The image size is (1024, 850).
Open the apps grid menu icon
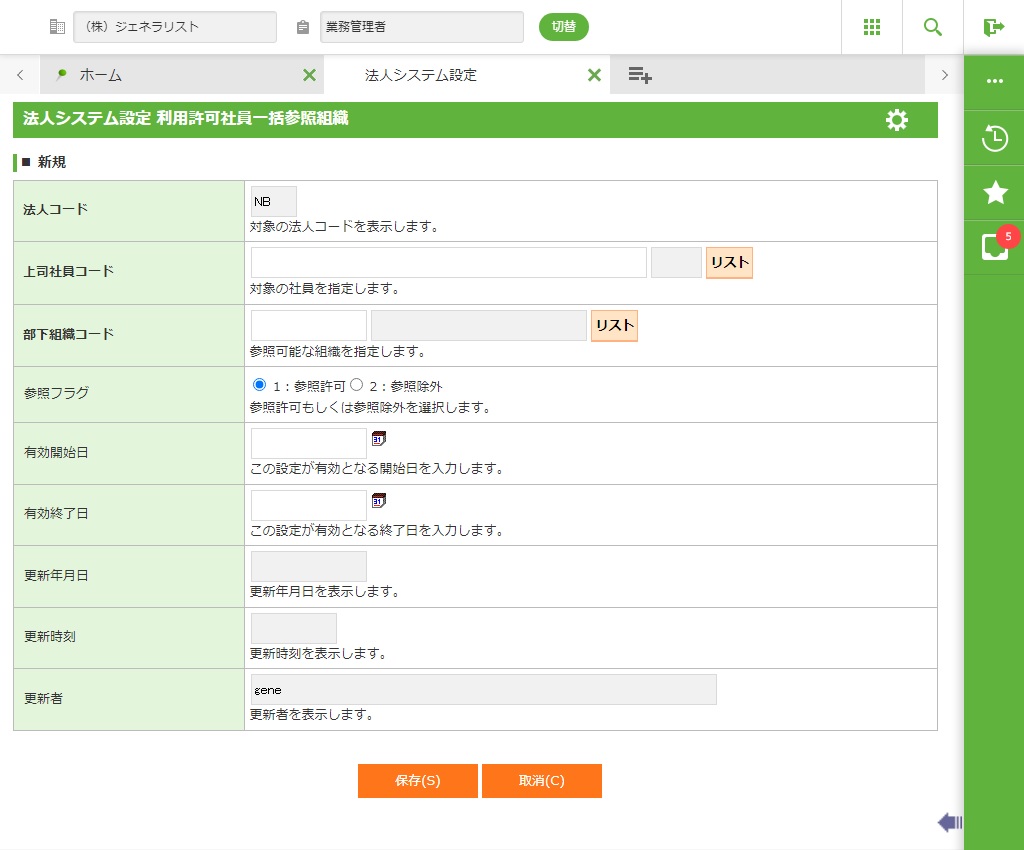coord(871,27)
